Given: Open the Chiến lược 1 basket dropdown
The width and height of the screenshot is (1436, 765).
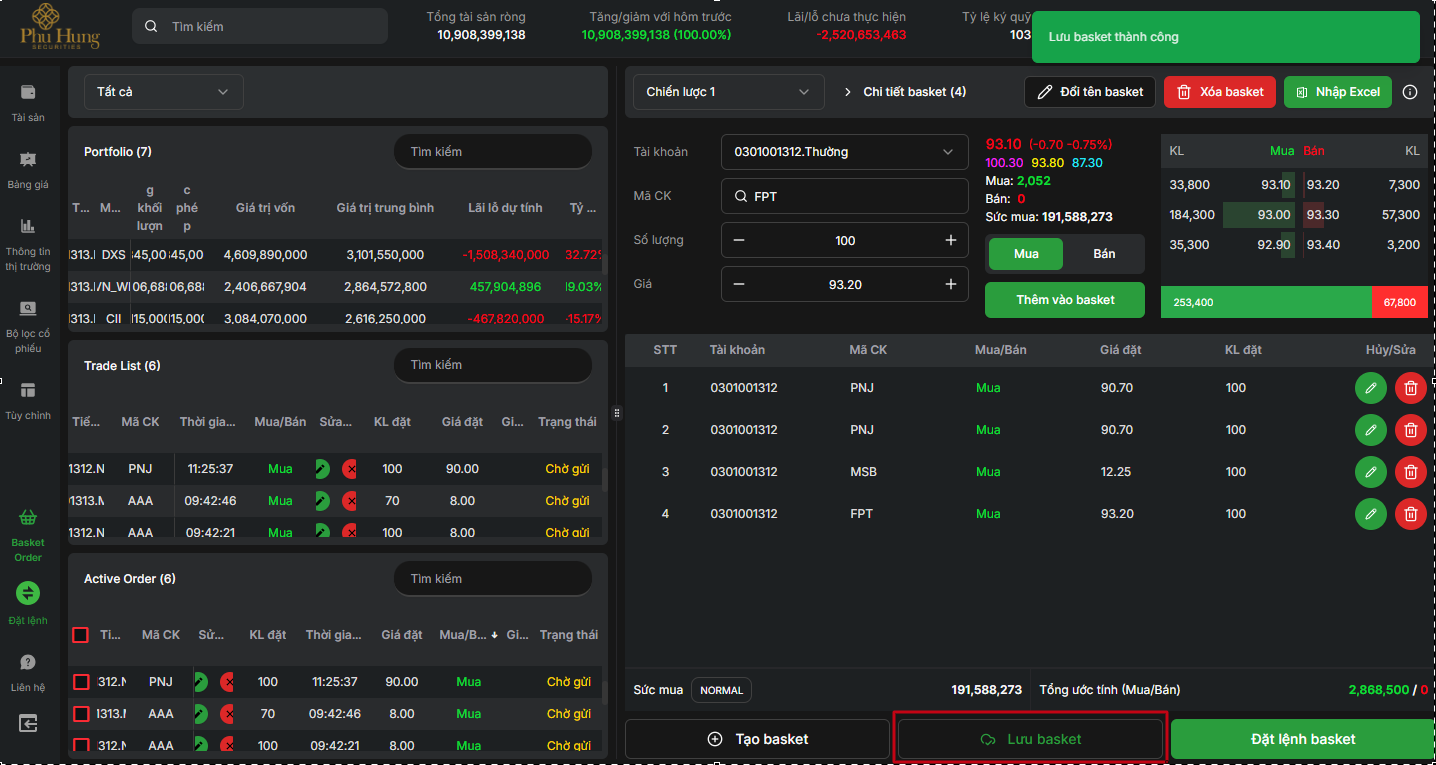Looking at the screenshot, I should [x=728, y=92].
